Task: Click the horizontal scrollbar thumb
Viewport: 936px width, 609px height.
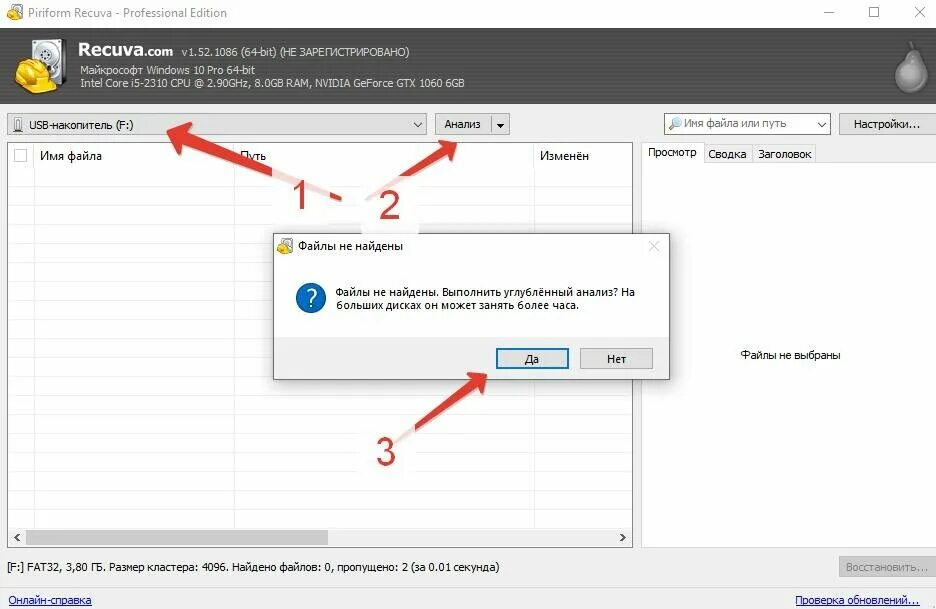Action: (177, 537)
